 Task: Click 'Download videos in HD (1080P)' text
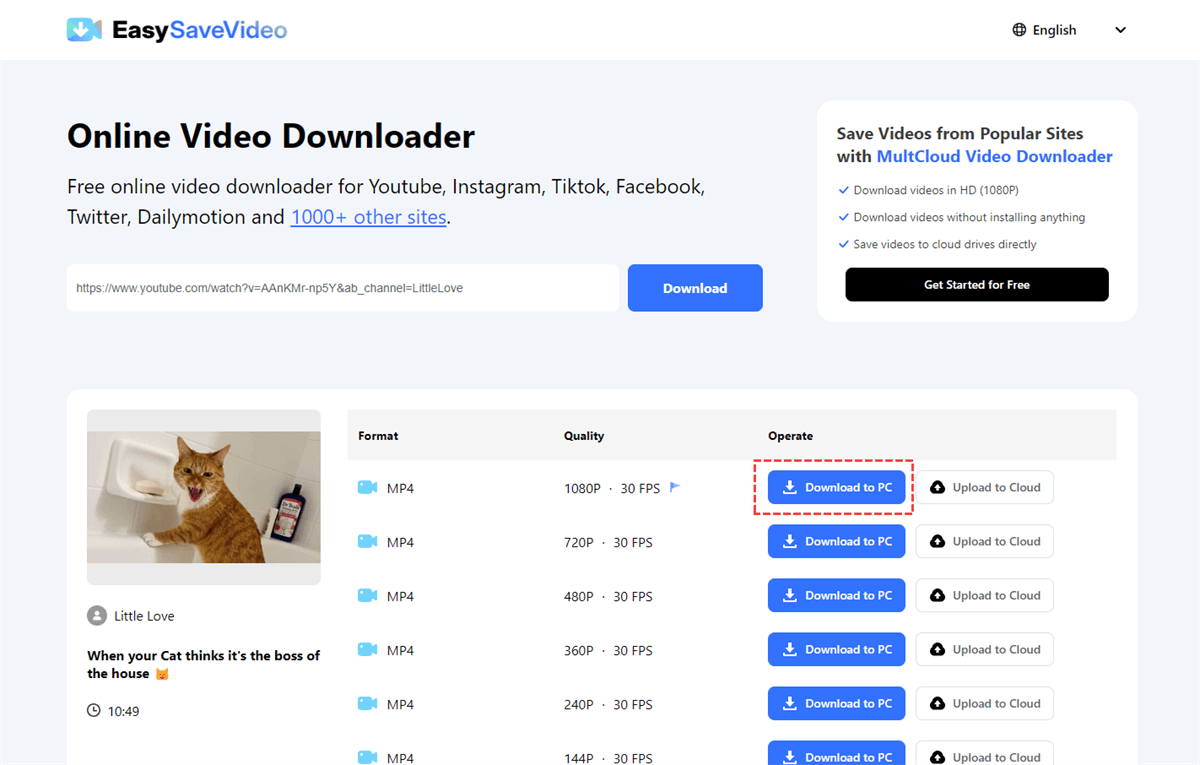(x=936, y=190)
